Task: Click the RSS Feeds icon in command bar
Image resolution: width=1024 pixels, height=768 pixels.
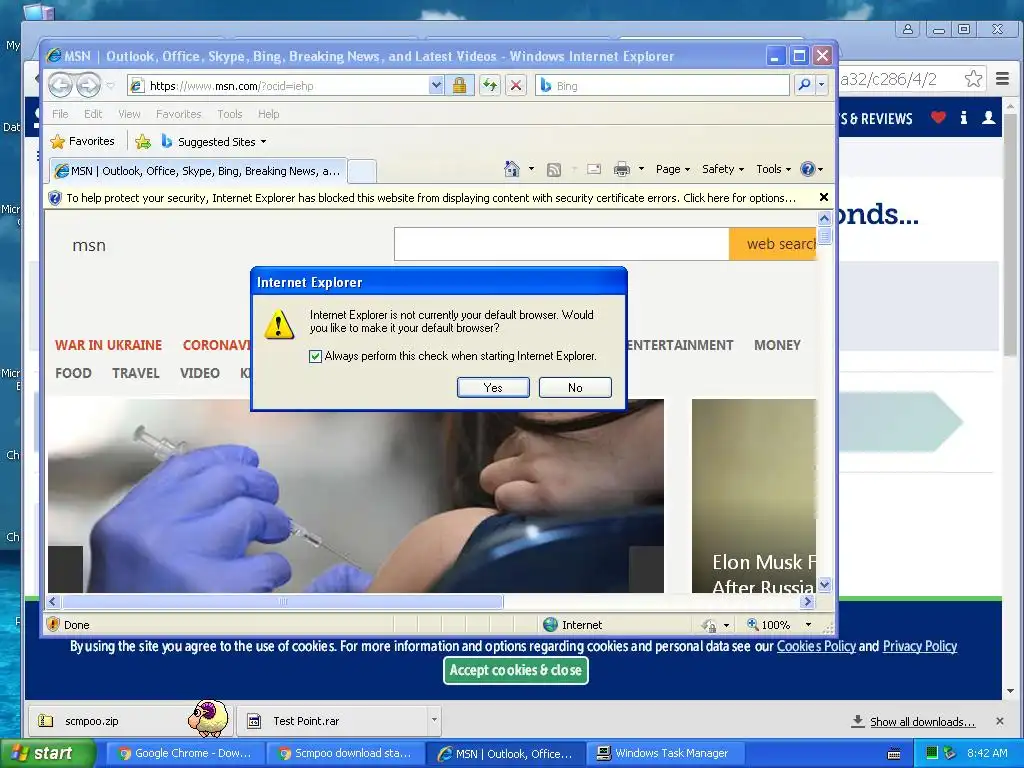Action: (554, 170)
